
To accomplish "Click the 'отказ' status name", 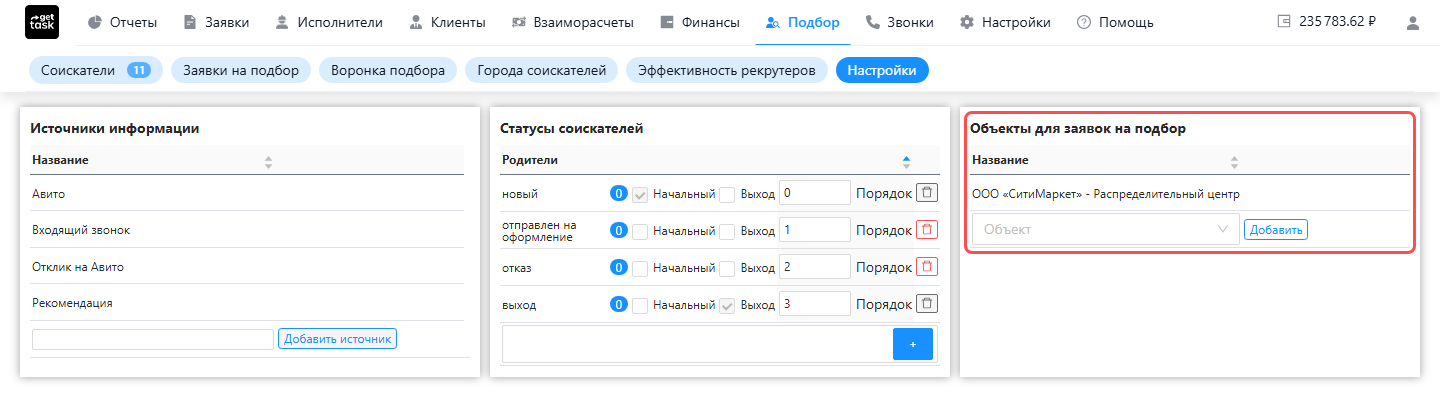I will click(x=517, y=268).
